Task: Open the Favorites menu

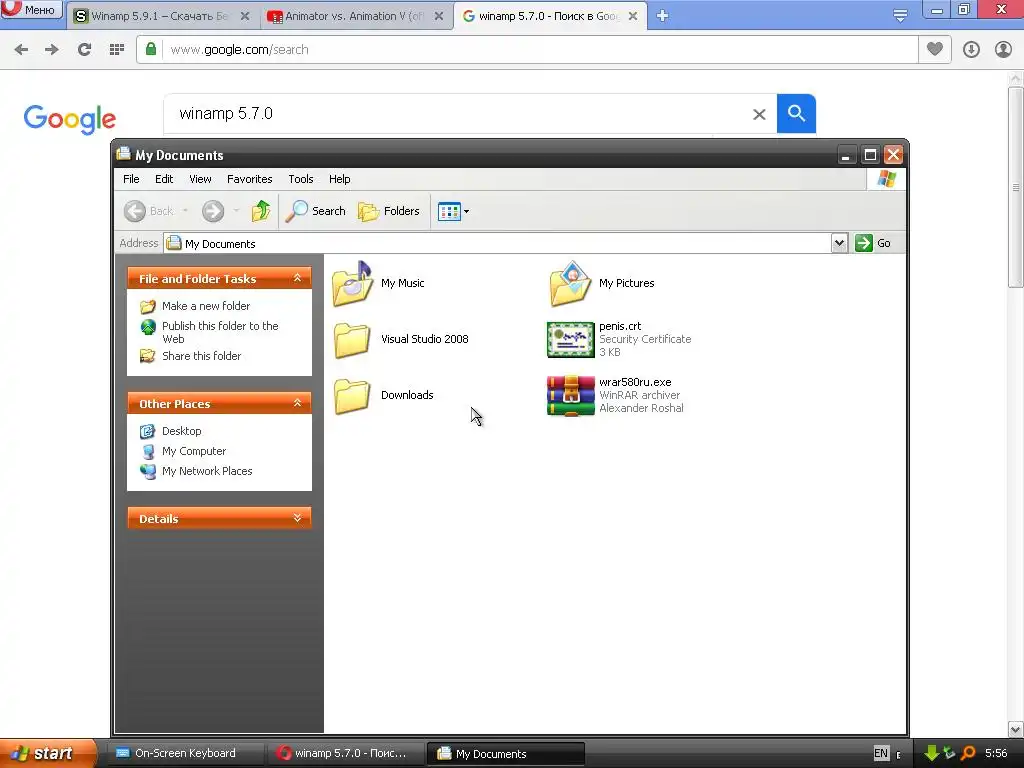Action: [x=249, y=179]
